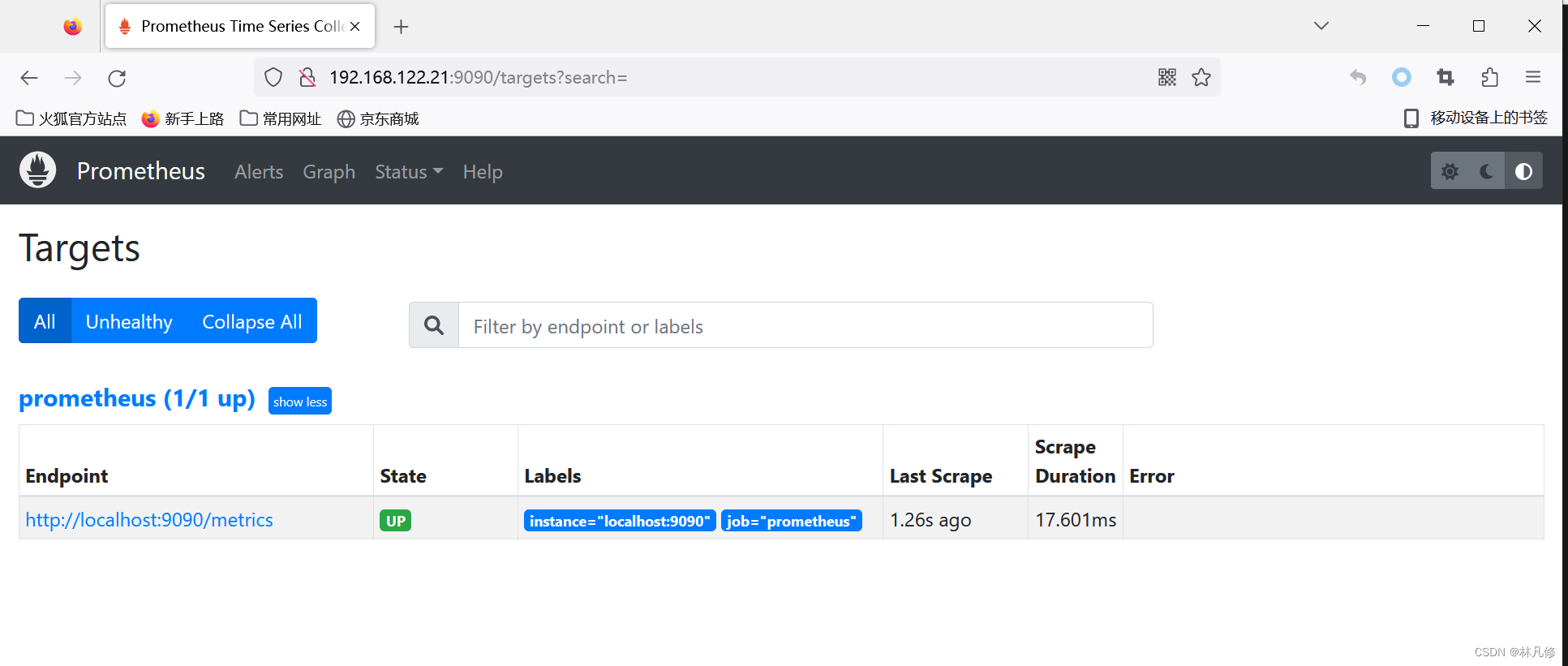Open the Firefox hamburger menu

tap(1533, 77)
